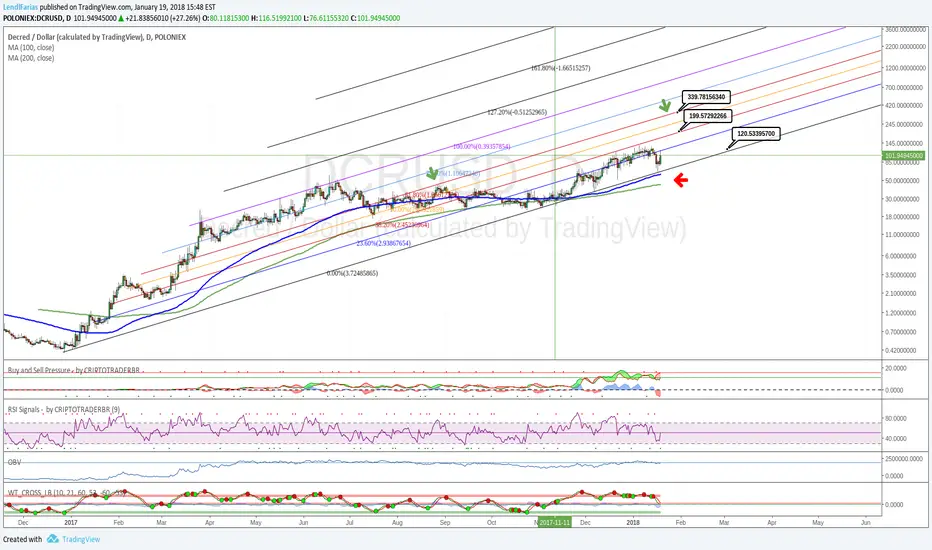Click the 0.42000000 price axis label
The height and width of the screenshot is (550, 932).
coord(902,351)
